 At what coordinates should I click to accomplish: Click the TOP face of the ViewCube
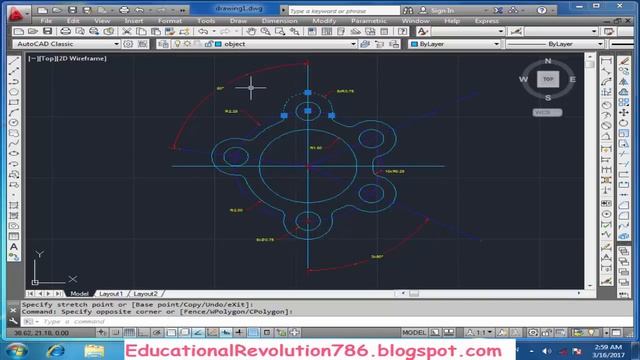click(x=548, y=79)
